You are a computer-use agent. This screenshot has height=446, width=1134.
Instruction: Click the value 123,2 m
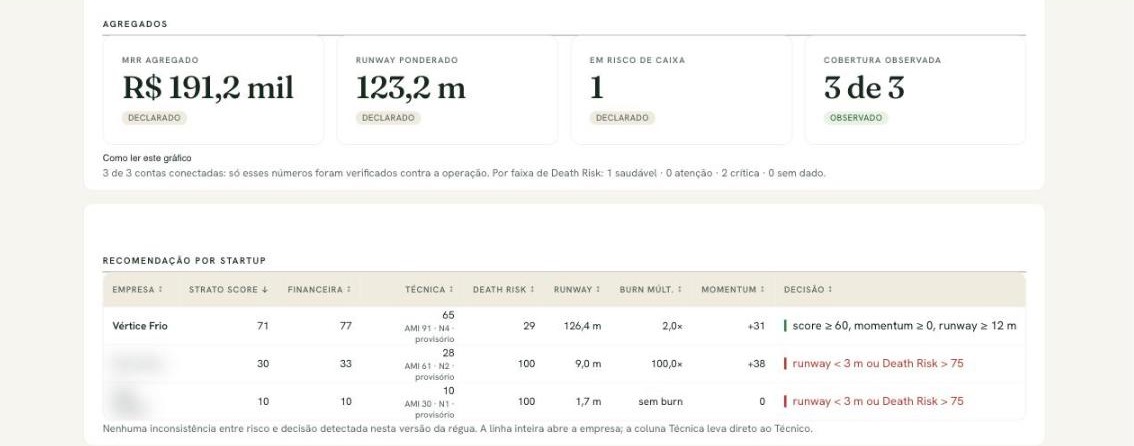point(411,88)
